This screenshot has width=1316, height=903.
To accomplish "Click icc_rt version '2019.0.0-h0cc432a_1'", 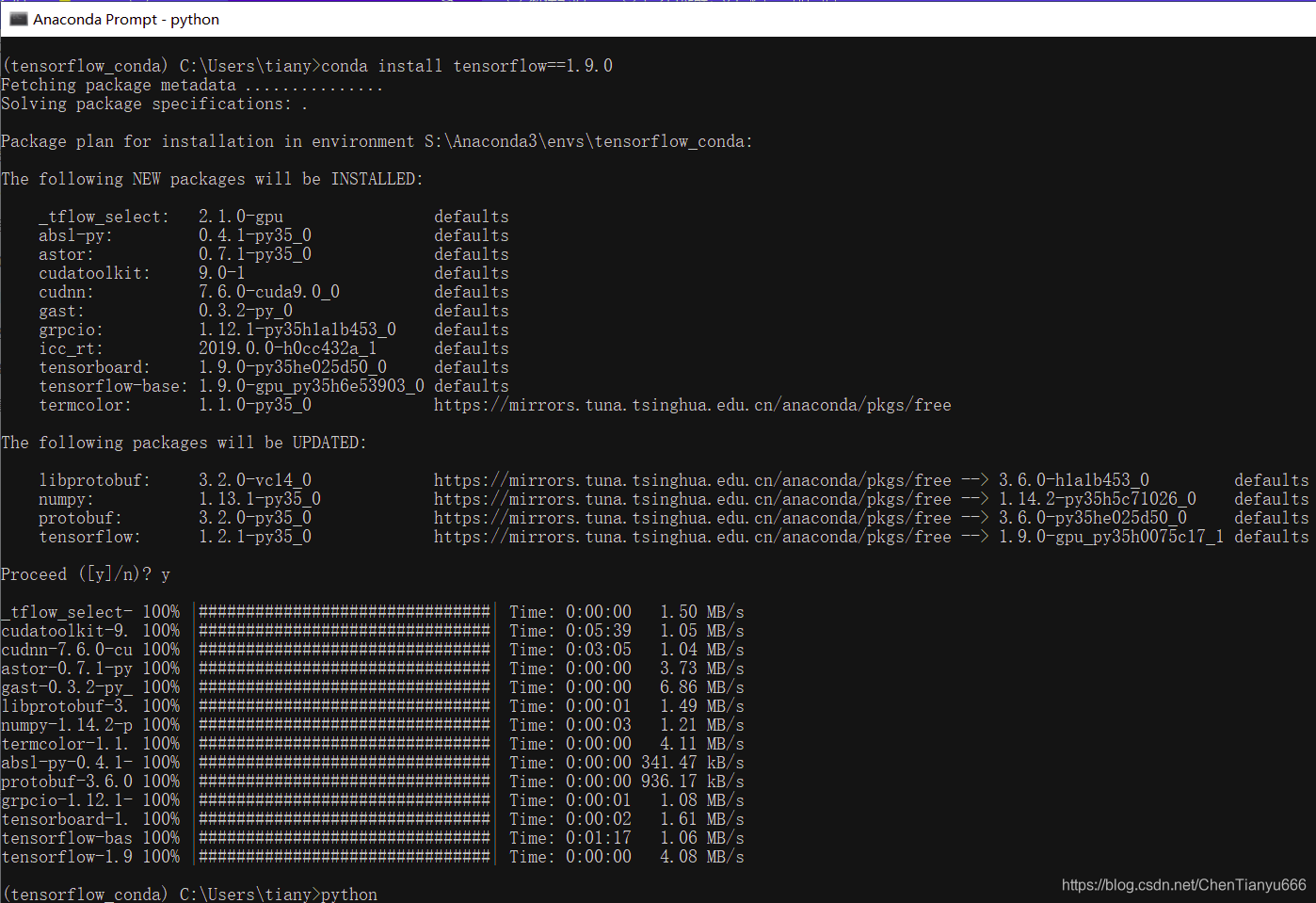I will [288, 348].
